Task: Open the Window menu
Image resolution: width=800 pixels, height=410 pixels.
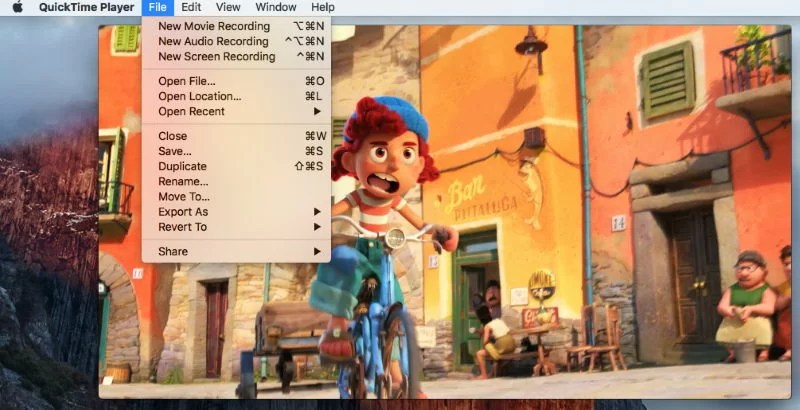Action: [x=276, y=7]
